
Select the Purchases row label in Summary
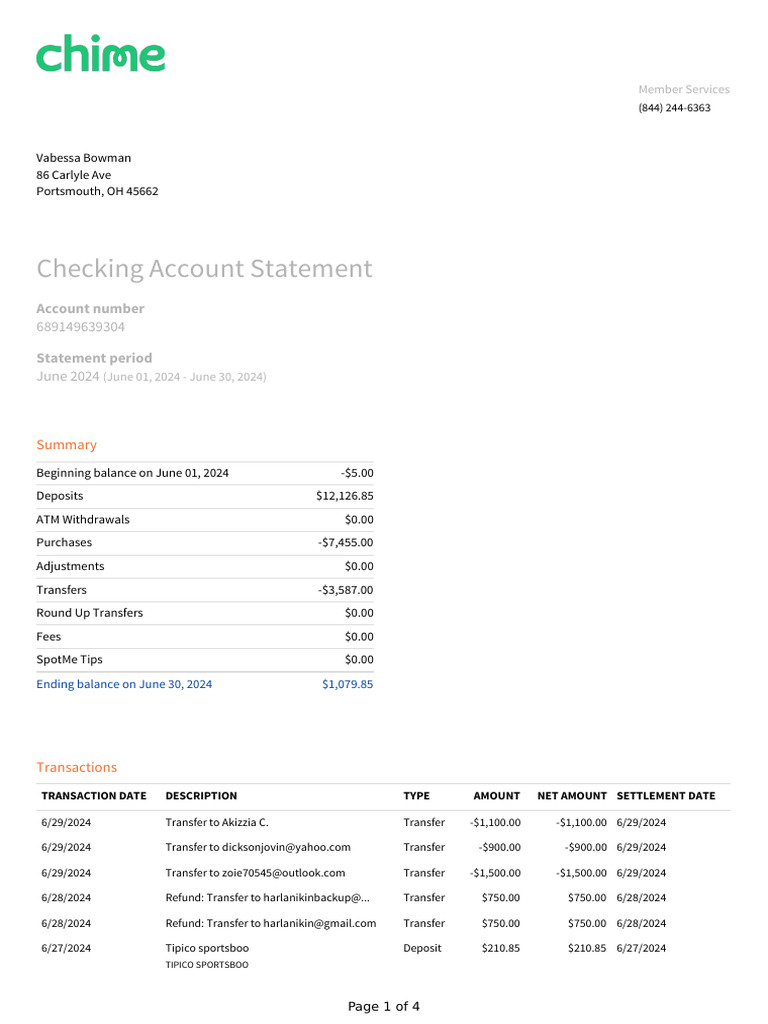(x=64, y=543)
